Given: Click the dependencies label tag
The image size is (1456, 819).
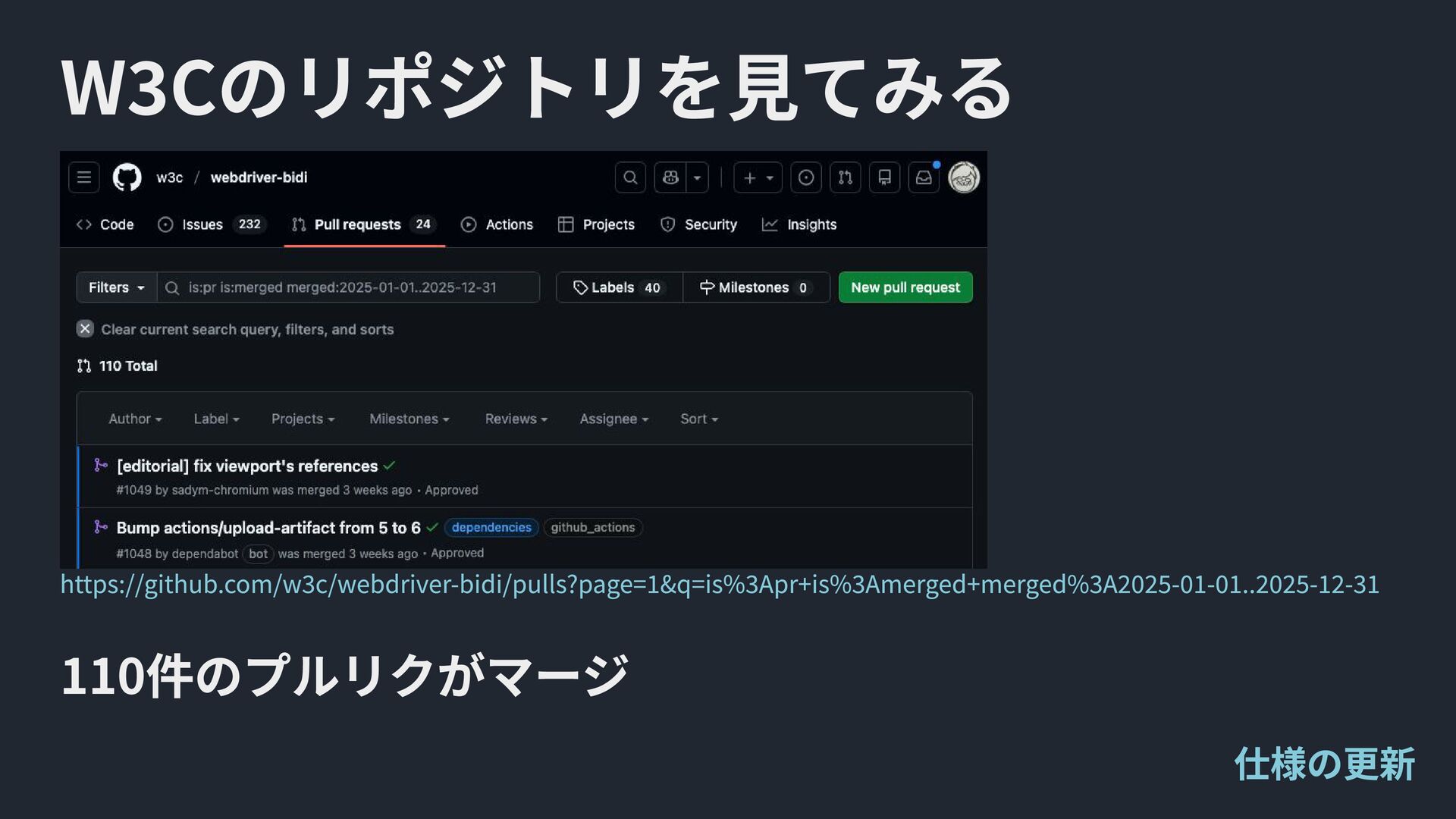Looking at the screenshot, I should tap(491, 527).
